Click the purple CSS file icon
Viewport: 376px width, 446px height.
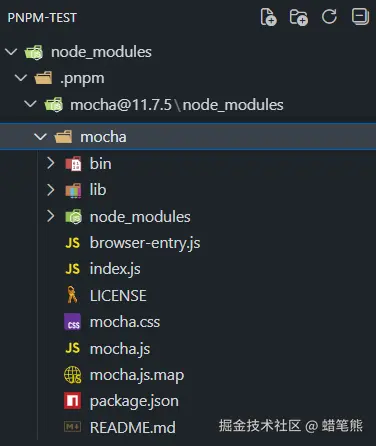(72, 322)
